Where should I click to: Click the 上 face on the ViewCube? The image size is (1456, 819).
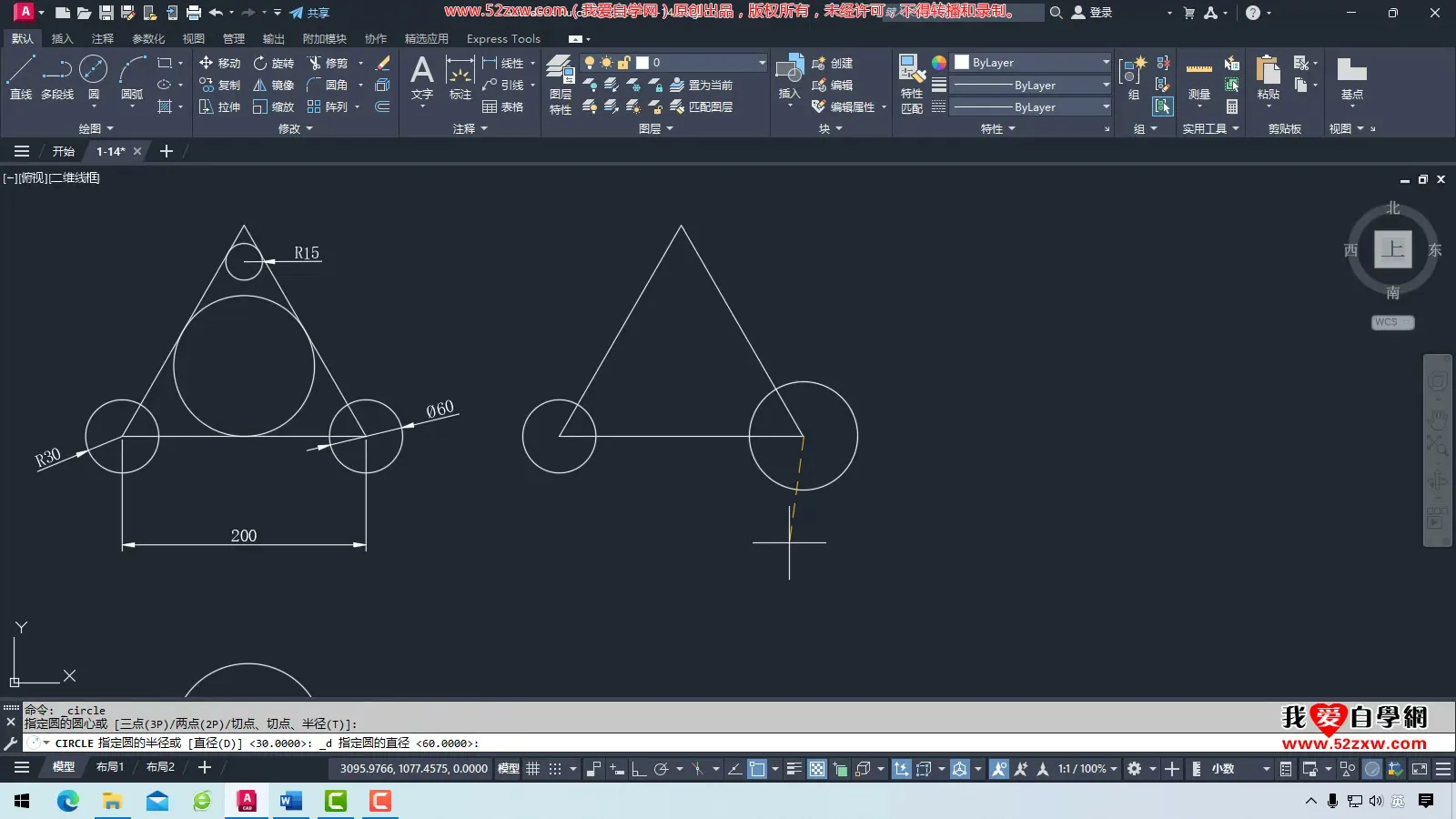point(1392,249)
